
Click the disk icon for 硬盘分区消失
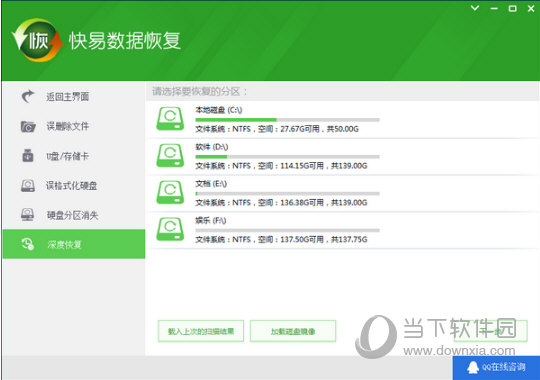[x=28, y=215]
